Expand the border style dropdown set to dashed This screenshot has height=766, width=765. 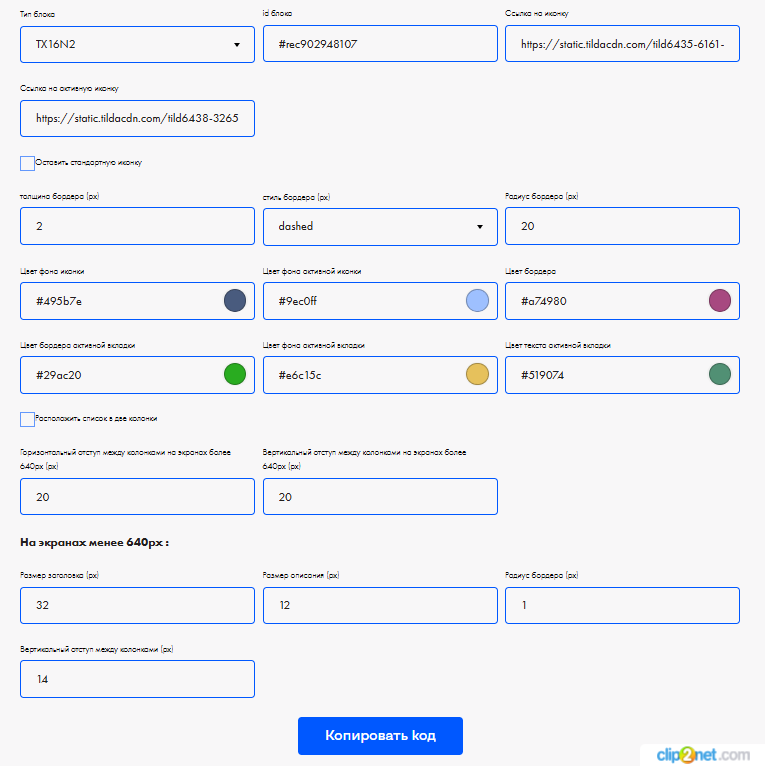380,227
